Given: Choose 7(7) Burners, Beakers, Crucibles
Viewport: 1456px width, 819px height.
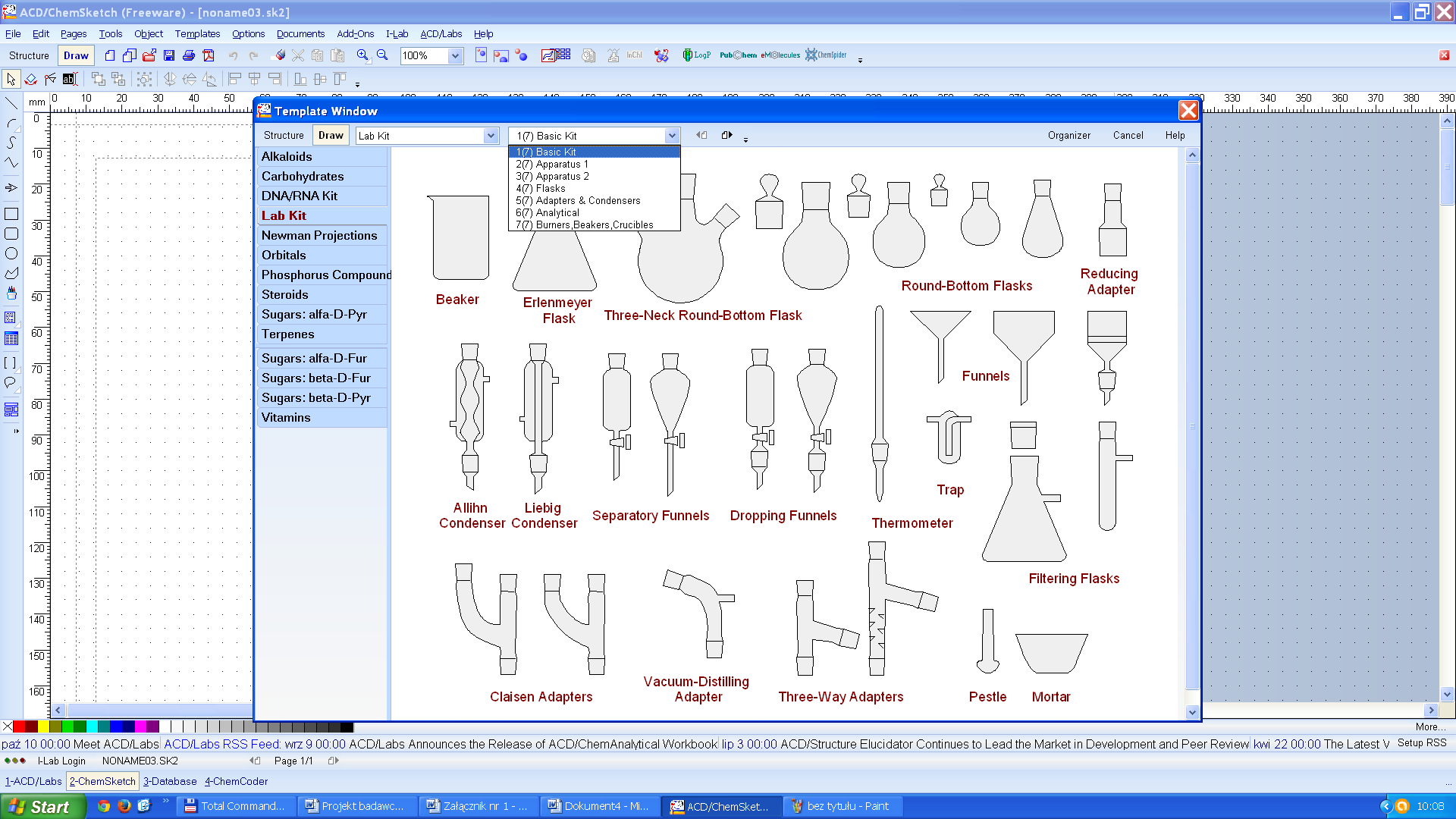Looking at the screenshot, I should (x=594, y=224).
